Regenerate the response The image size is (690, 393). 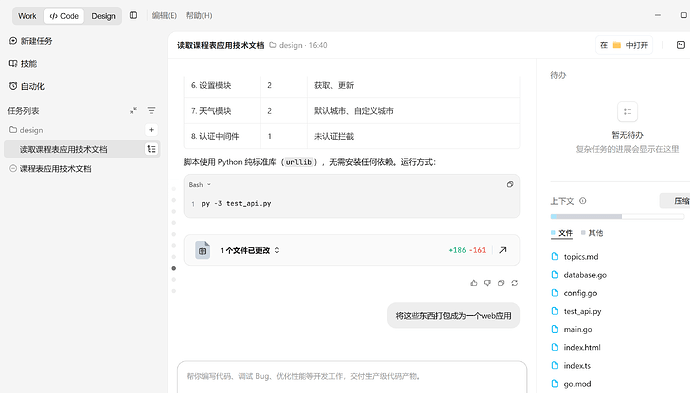514,283
